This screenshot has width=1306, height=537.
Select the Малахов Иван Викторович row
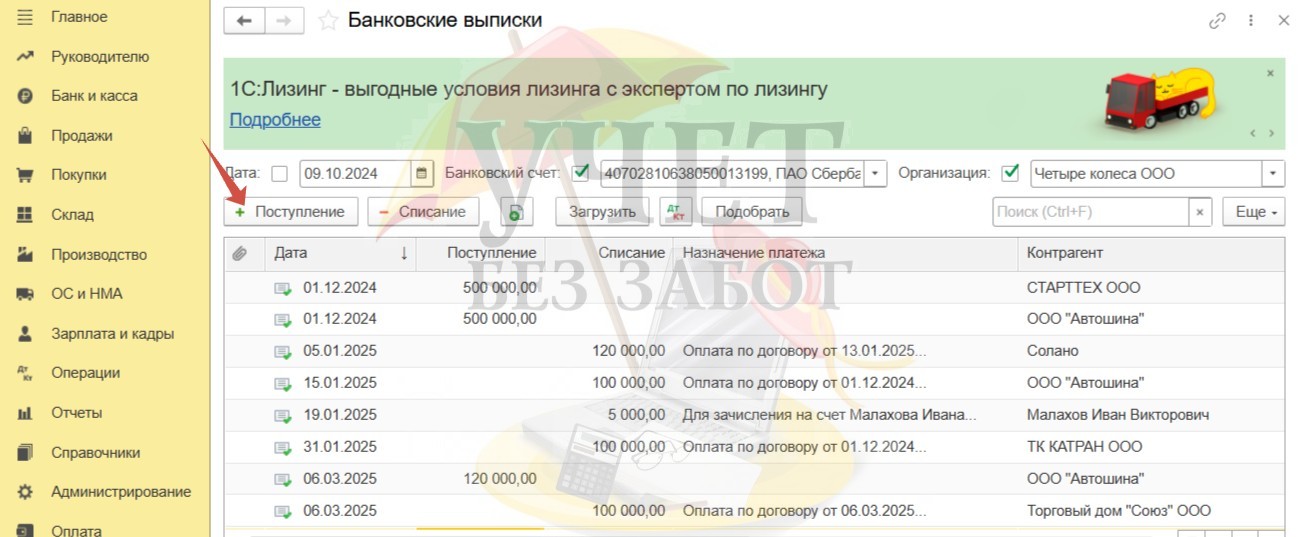(x=755, y=415)
